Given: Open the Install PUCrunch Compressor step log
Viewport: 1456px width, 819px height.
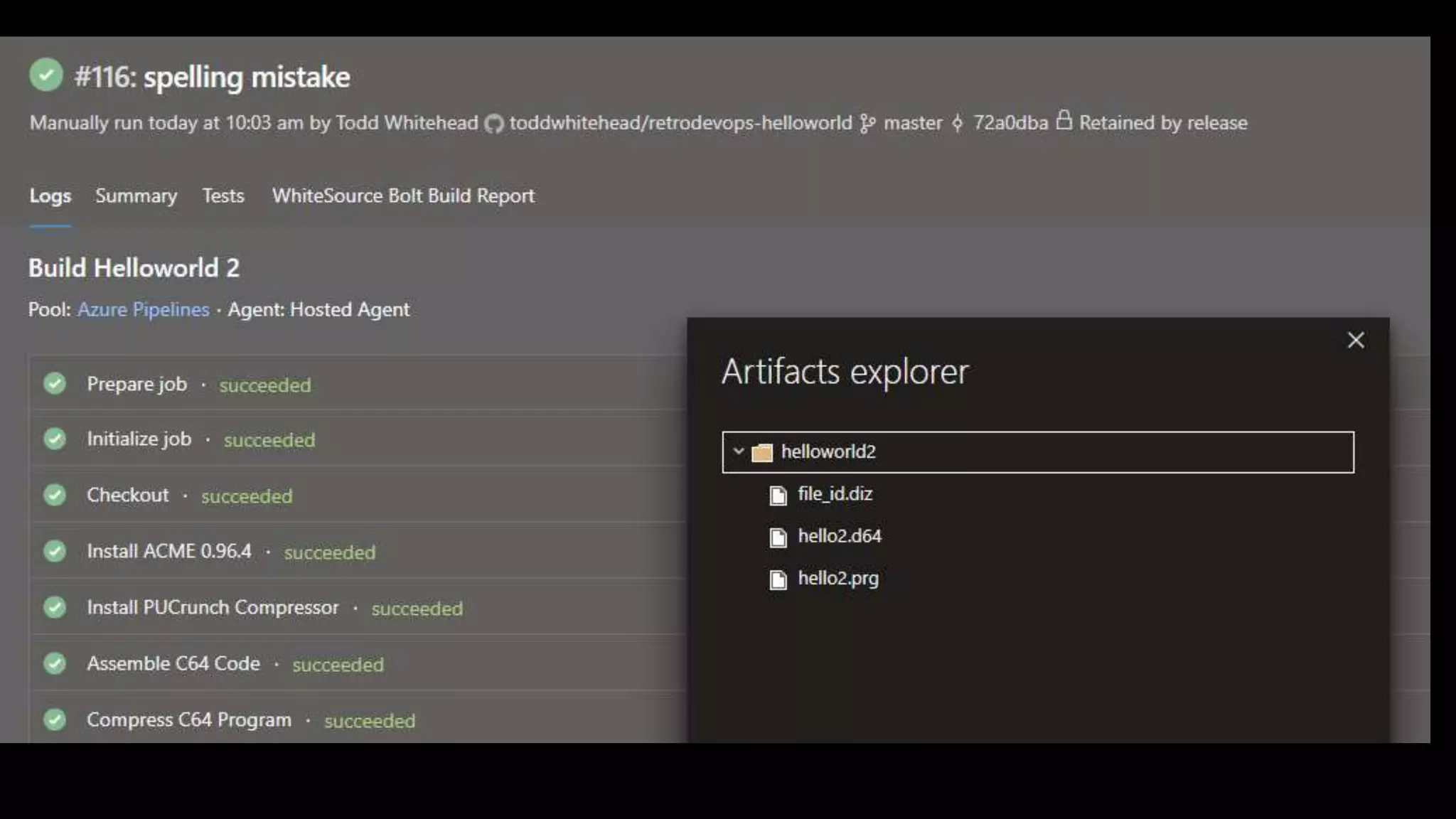Looking at the screenshot, I should tap(213, 607).
